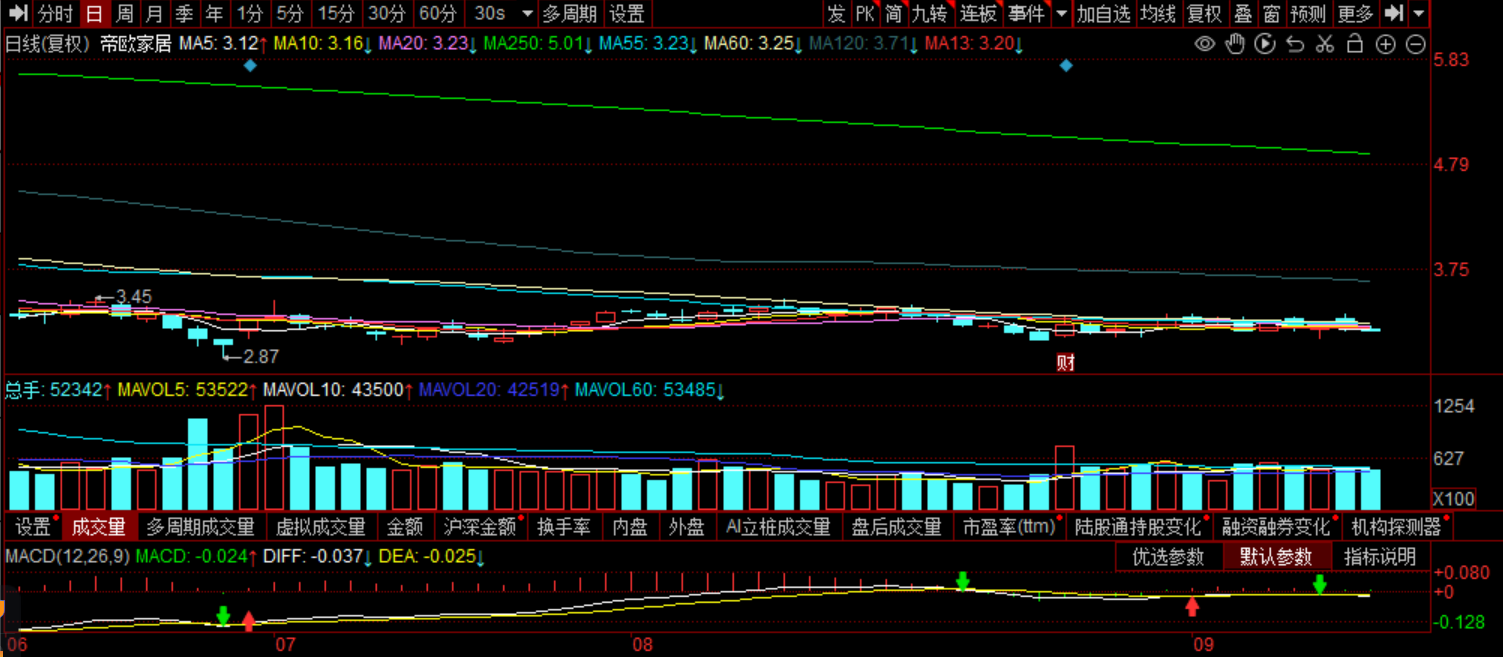
Task: Click 设置 in the indicator tab row
Action: point(33,526)
